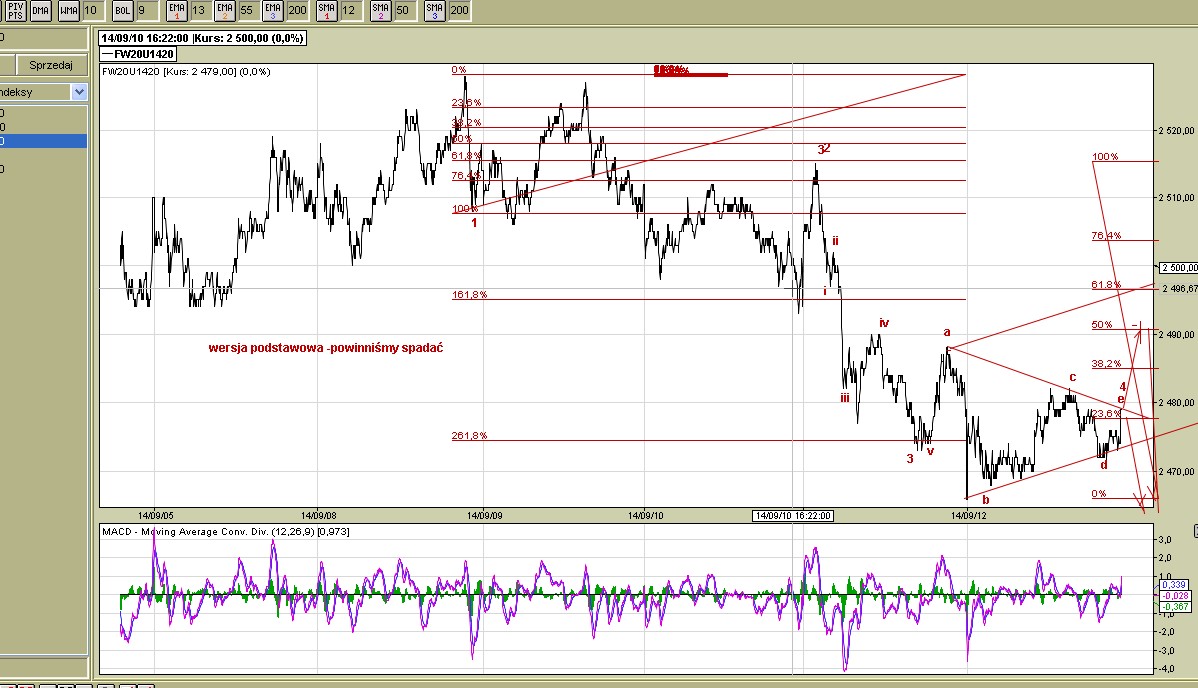Click the EMA 3 period field showing 200

click(x=297, y=11)
